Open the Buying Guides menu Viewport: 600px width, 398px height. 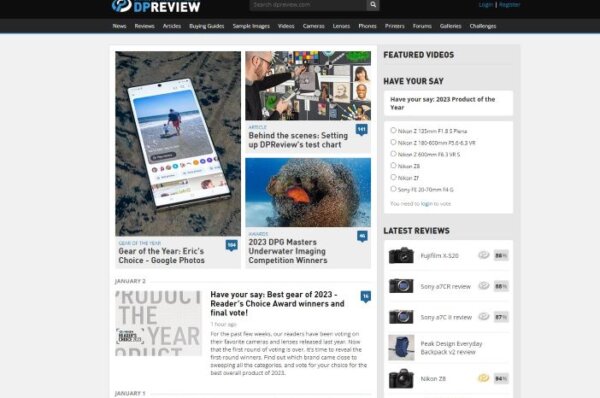(x=207, y=26)
